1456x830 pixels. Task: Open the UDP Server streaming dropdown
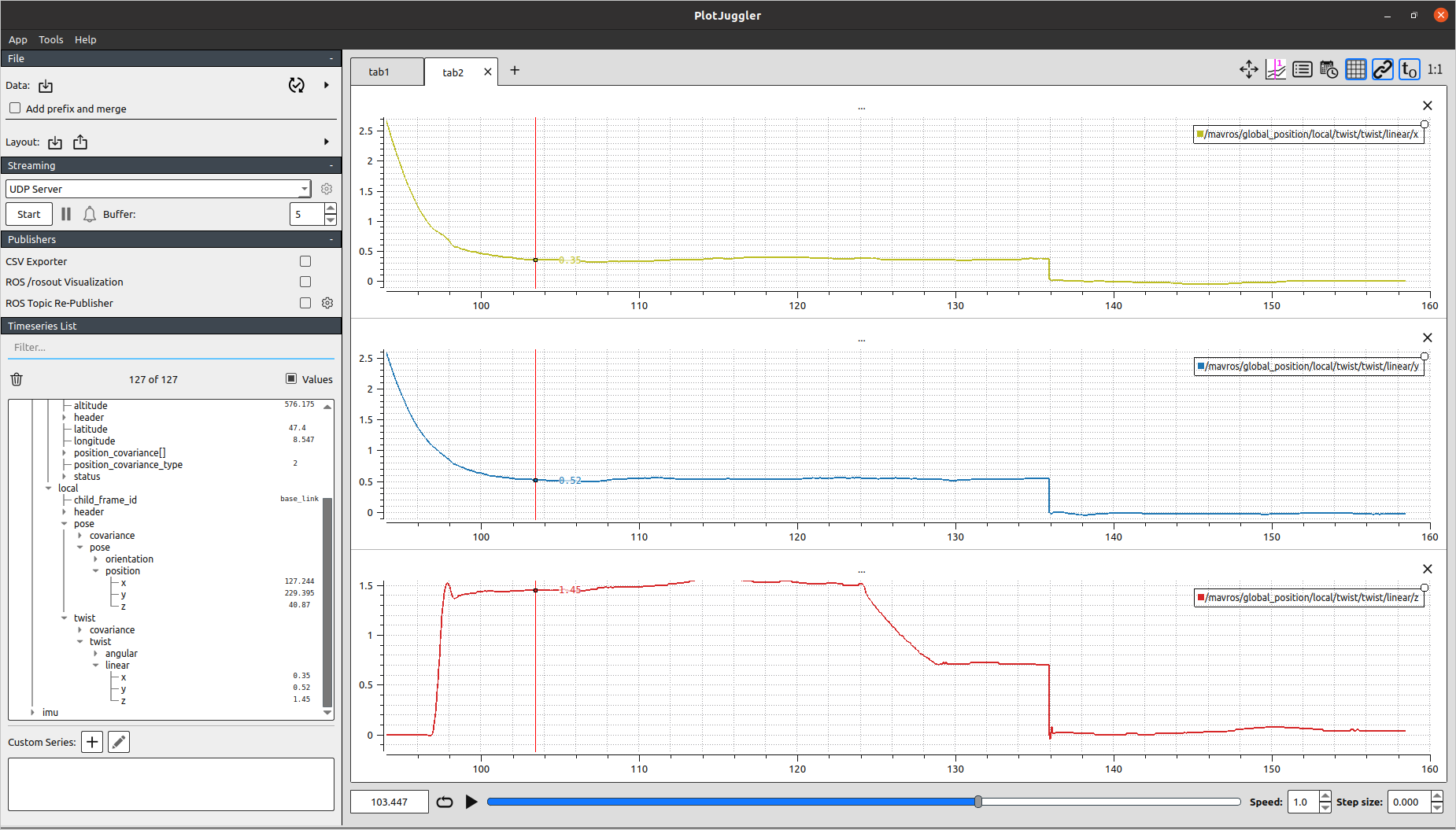click(x=158, y=189)
